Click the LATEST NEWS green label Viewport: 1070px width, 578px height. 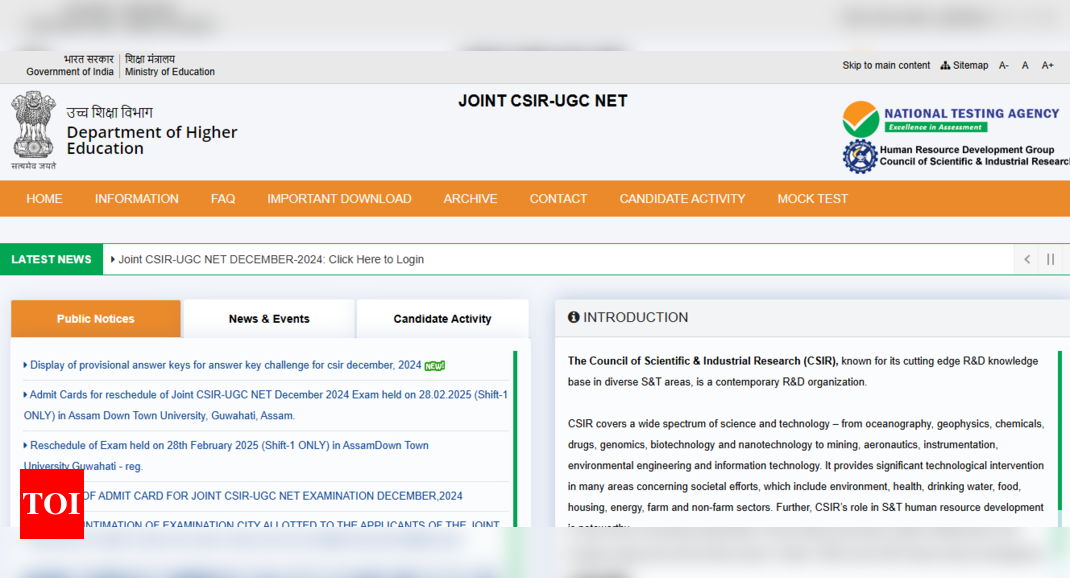[x=51, y=259]
